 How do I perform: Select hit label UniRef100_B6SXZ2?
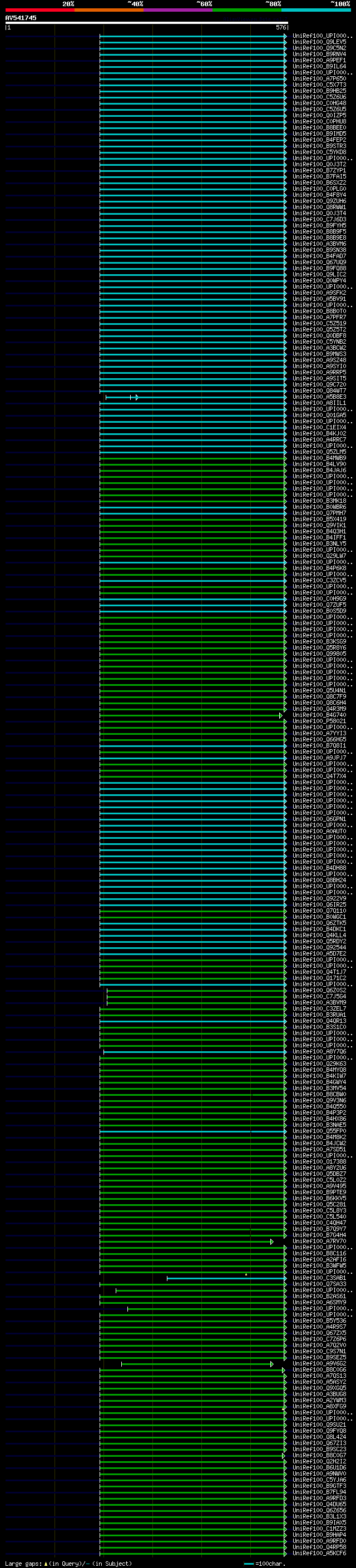pyautogui.click(x=319, y=182)
